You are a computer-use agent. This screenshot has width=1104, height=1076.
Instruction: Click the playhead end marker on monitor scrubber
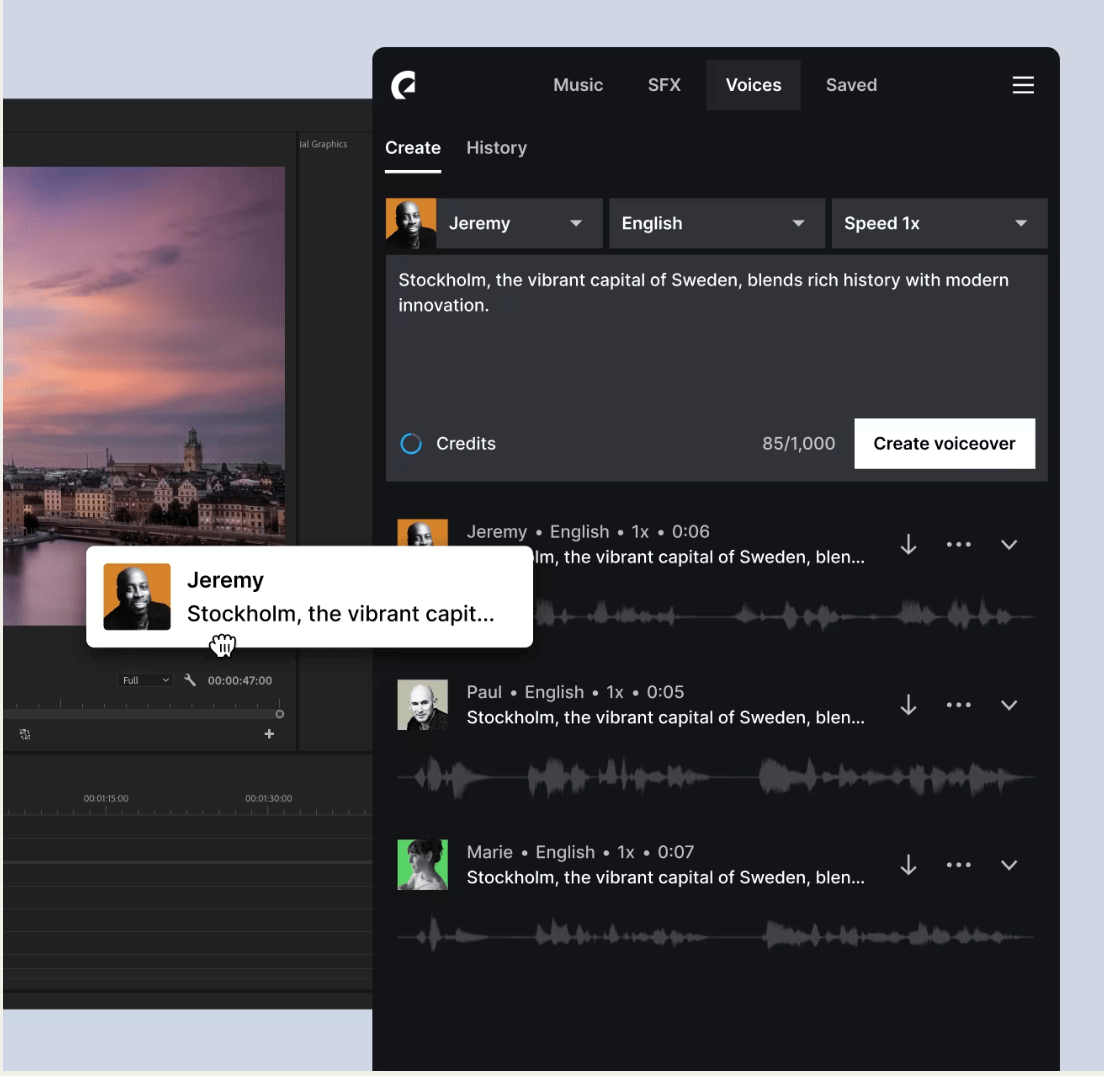pyautogui.click(x=280, y=714)
